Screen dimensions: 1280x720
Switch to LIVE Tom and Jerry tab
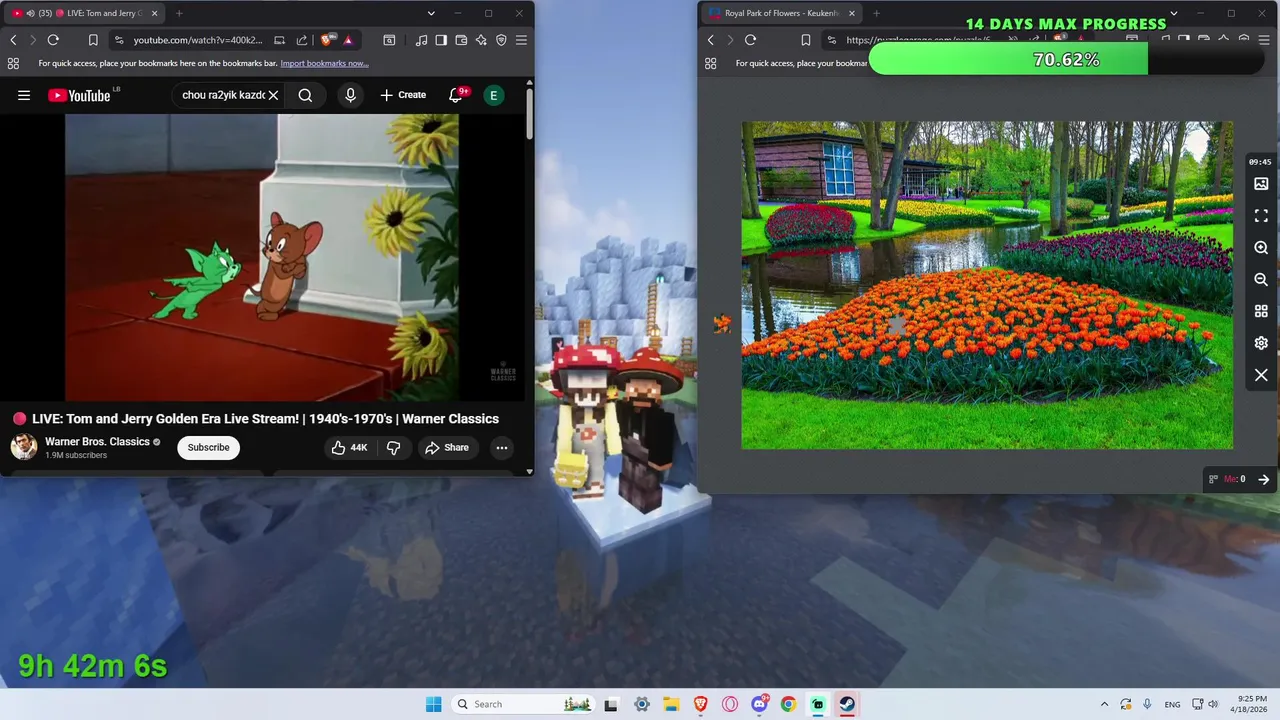point(85,13)
